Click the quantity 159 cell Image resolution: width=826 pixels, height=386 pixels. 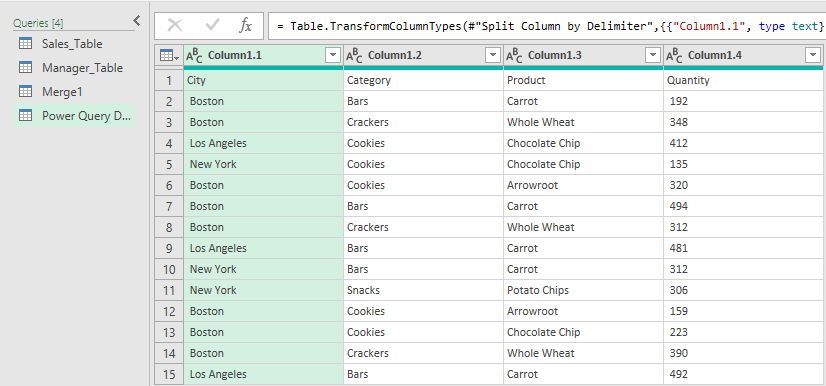[743, 311]
